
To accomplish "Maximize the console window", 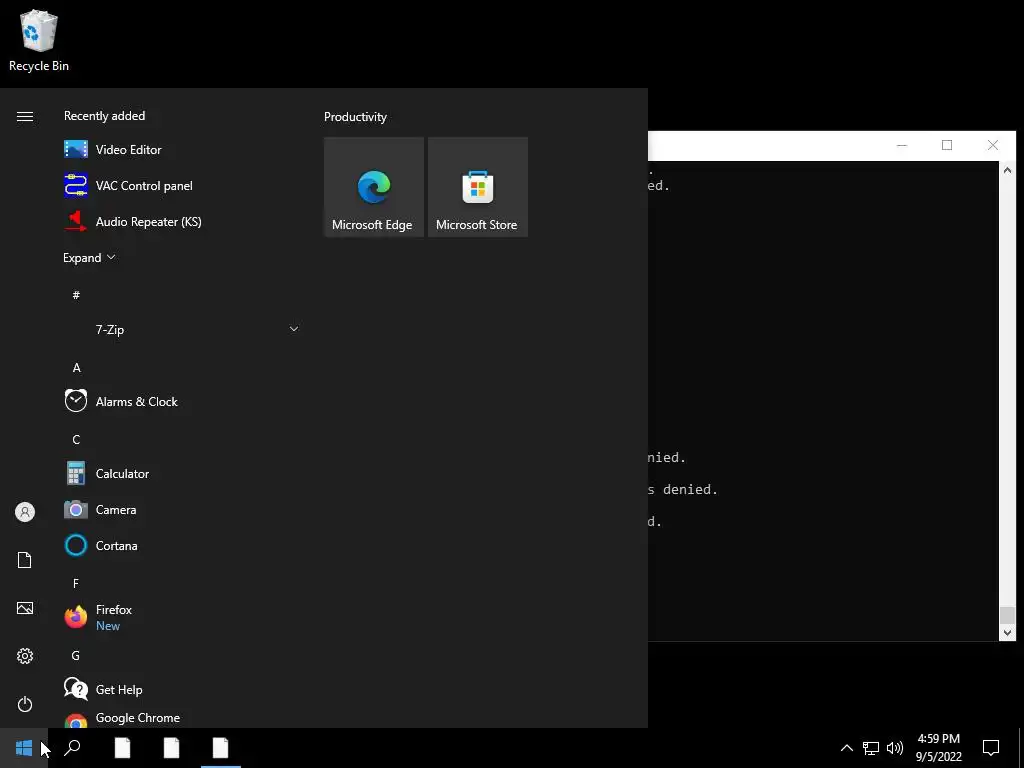I will [947, 145].
